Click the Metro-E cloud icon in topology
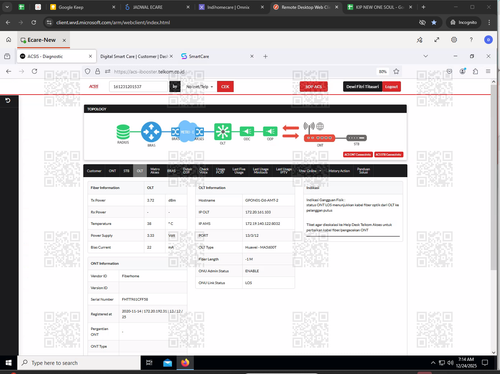Screen dimensions: 500x374 pos(187,131)
